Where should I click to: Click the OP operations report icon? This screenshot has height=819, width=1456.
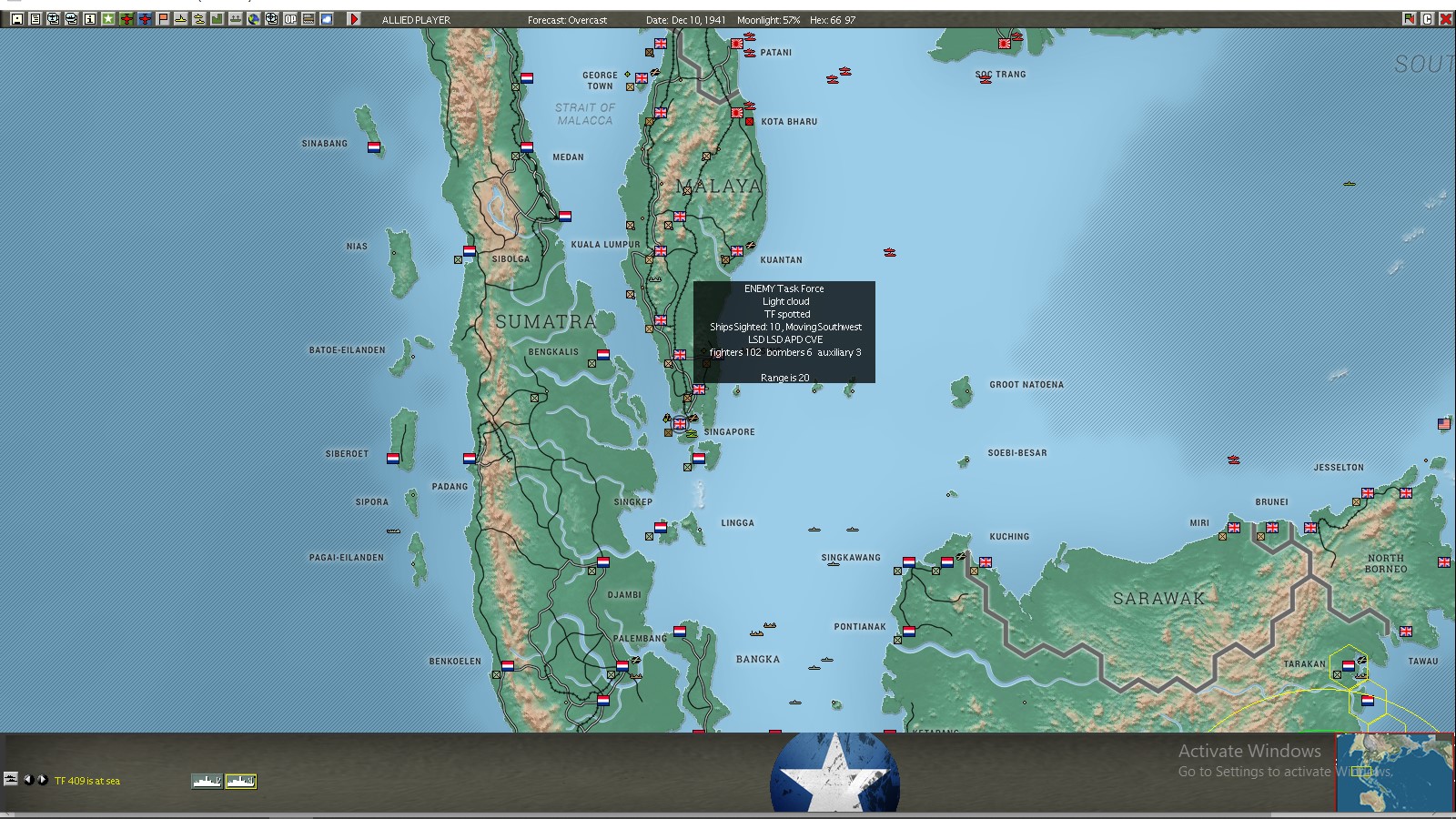coord(290,19)
